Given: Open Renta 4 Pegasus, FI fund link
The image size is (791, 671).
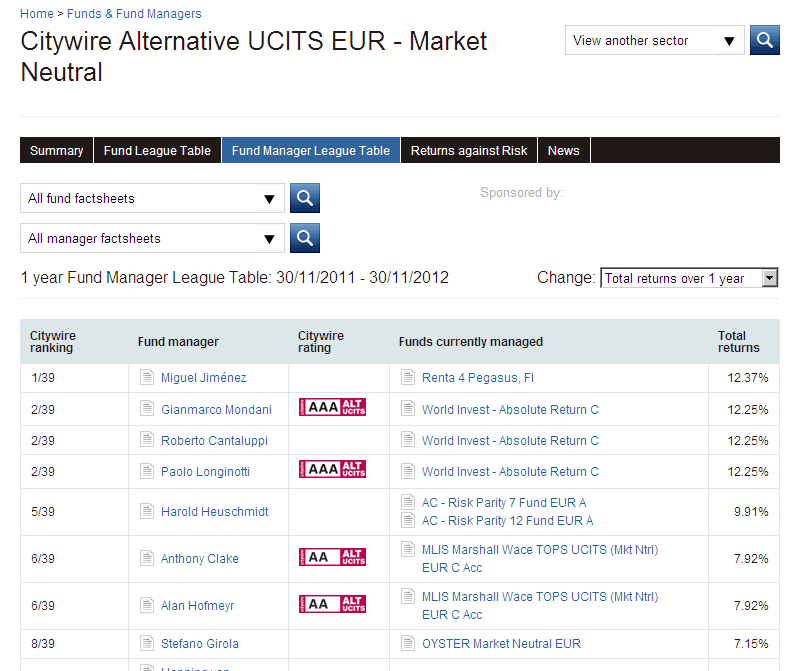Looking at the screenshot, I should (478, 377).
